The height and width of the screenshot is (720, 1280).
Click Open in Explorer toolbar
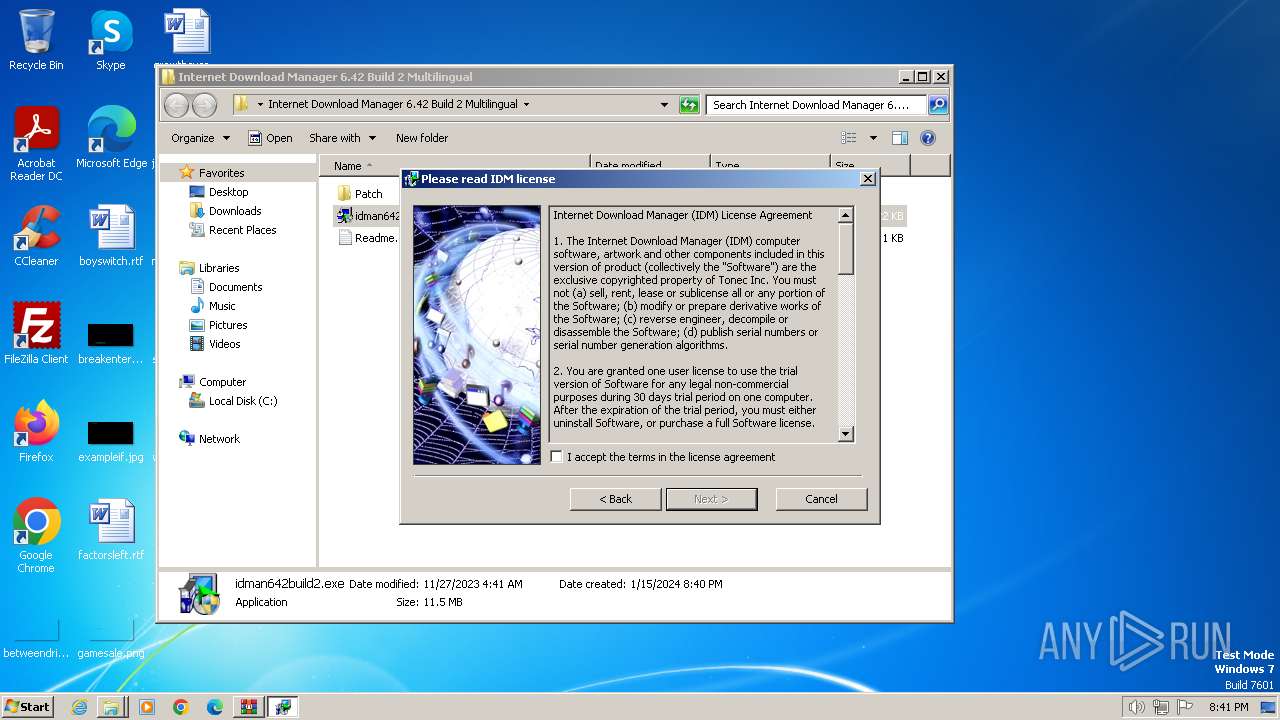coord(270,138)
